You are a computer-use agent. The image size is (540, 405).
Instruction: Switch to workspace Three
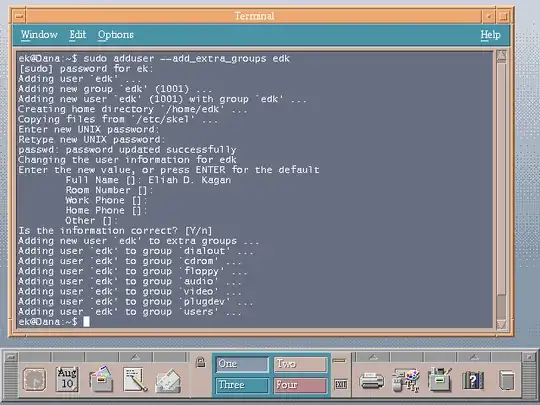242,385
